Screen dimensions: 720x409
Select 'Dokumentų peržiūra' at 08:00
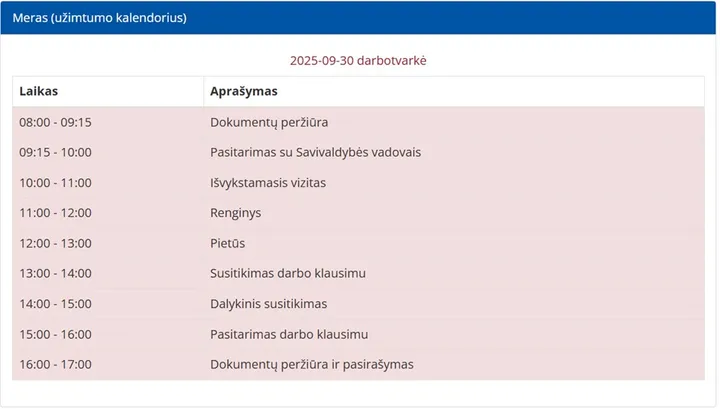pyautogui.click(x=269, y=123)
